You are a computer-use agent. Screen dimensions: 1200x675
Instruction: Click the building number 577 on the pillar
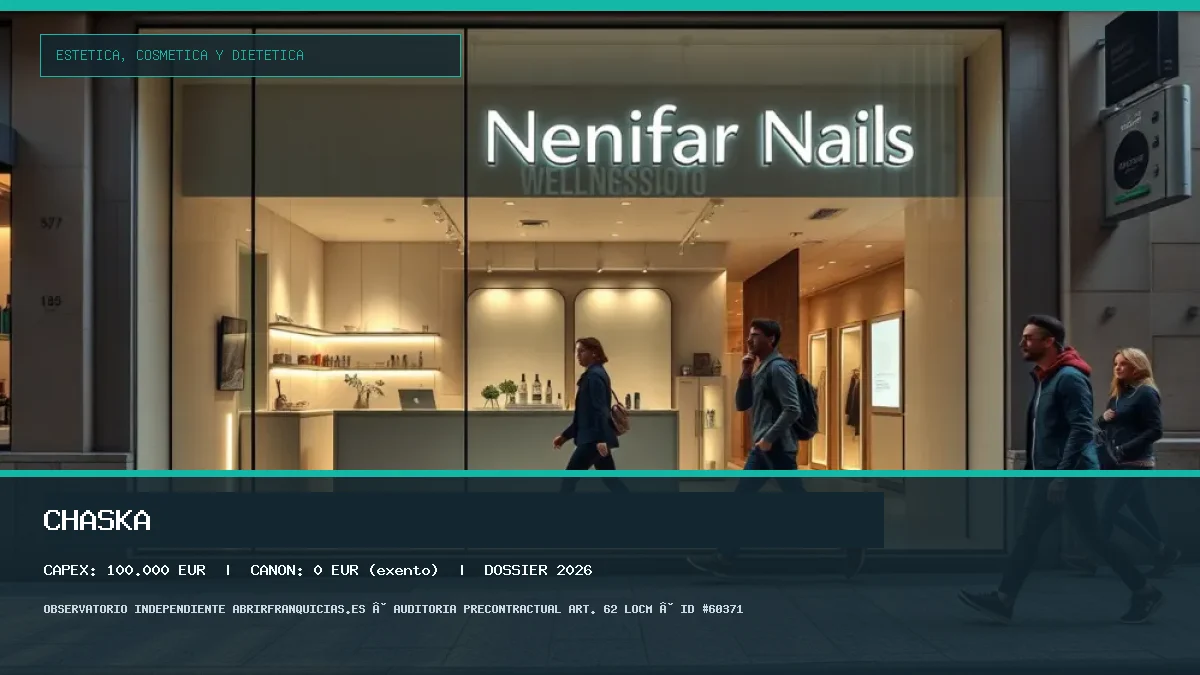pyautogui.click(x=51, y=223)
